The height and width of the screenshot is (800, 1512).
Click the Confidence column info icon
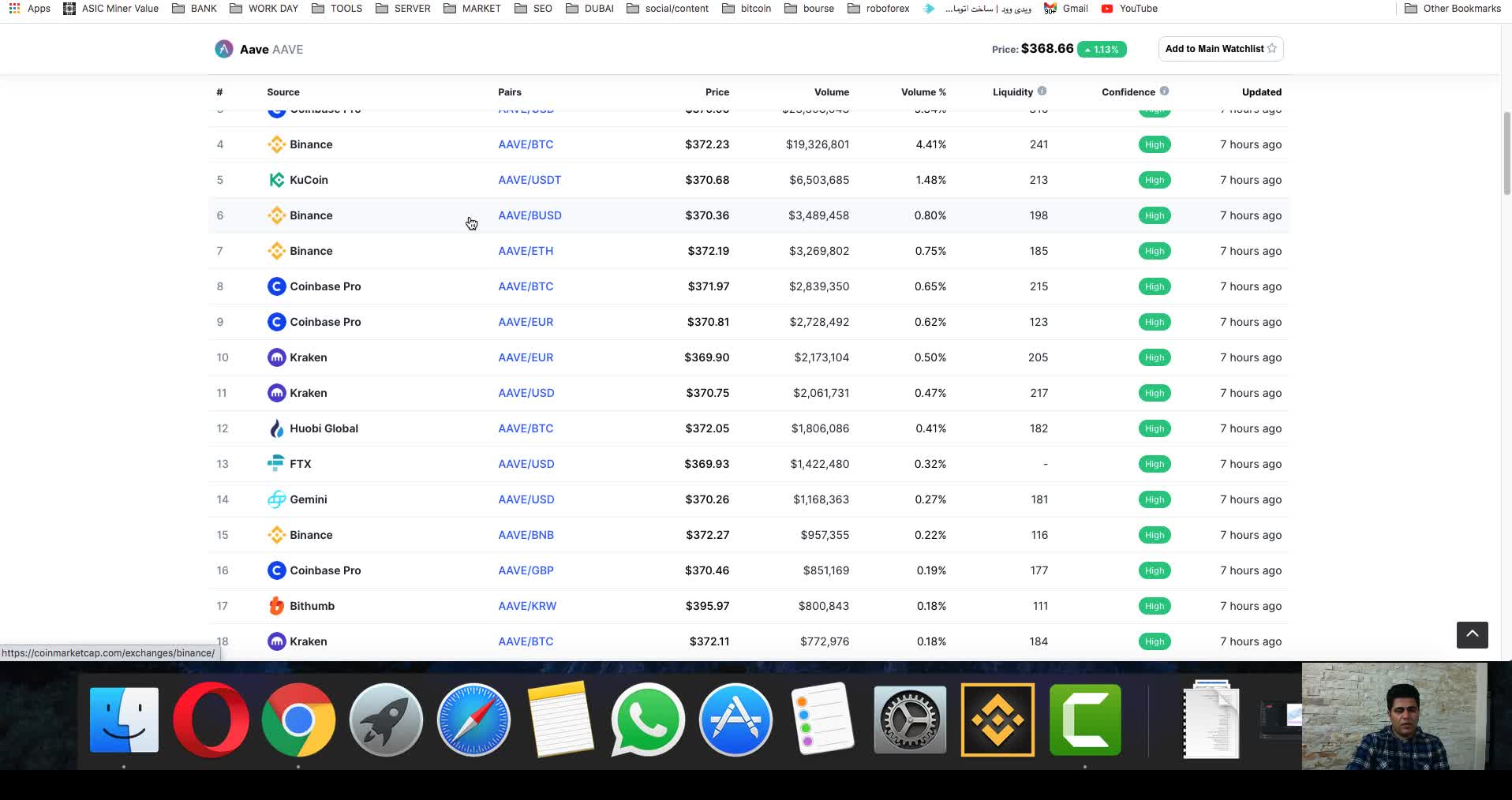(x=1164, y=92)
